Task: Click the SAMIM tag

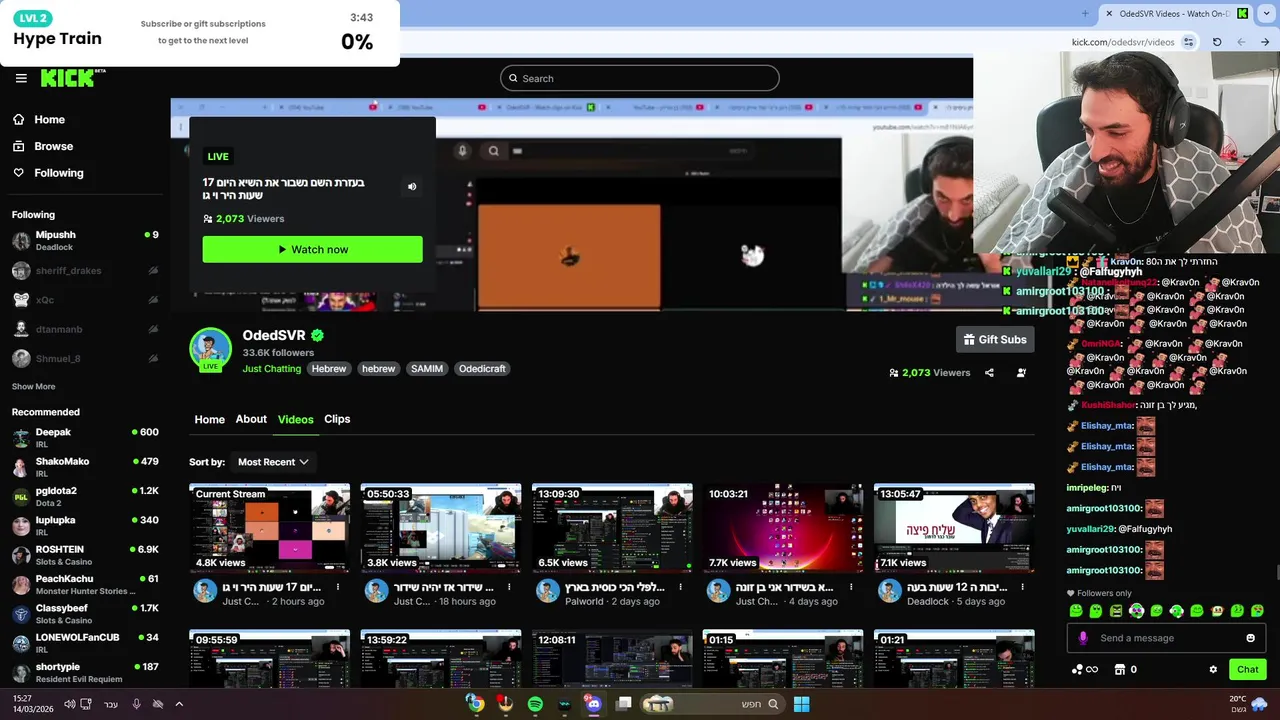Action: click(427, 369)
